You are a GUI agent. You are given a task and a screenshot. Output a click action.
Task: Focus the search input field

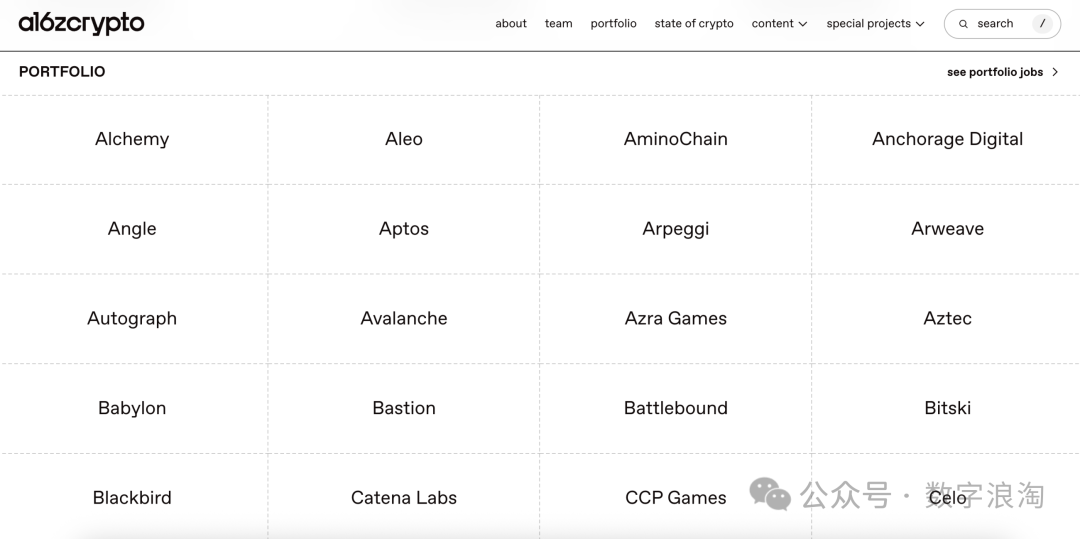[996, 24]
